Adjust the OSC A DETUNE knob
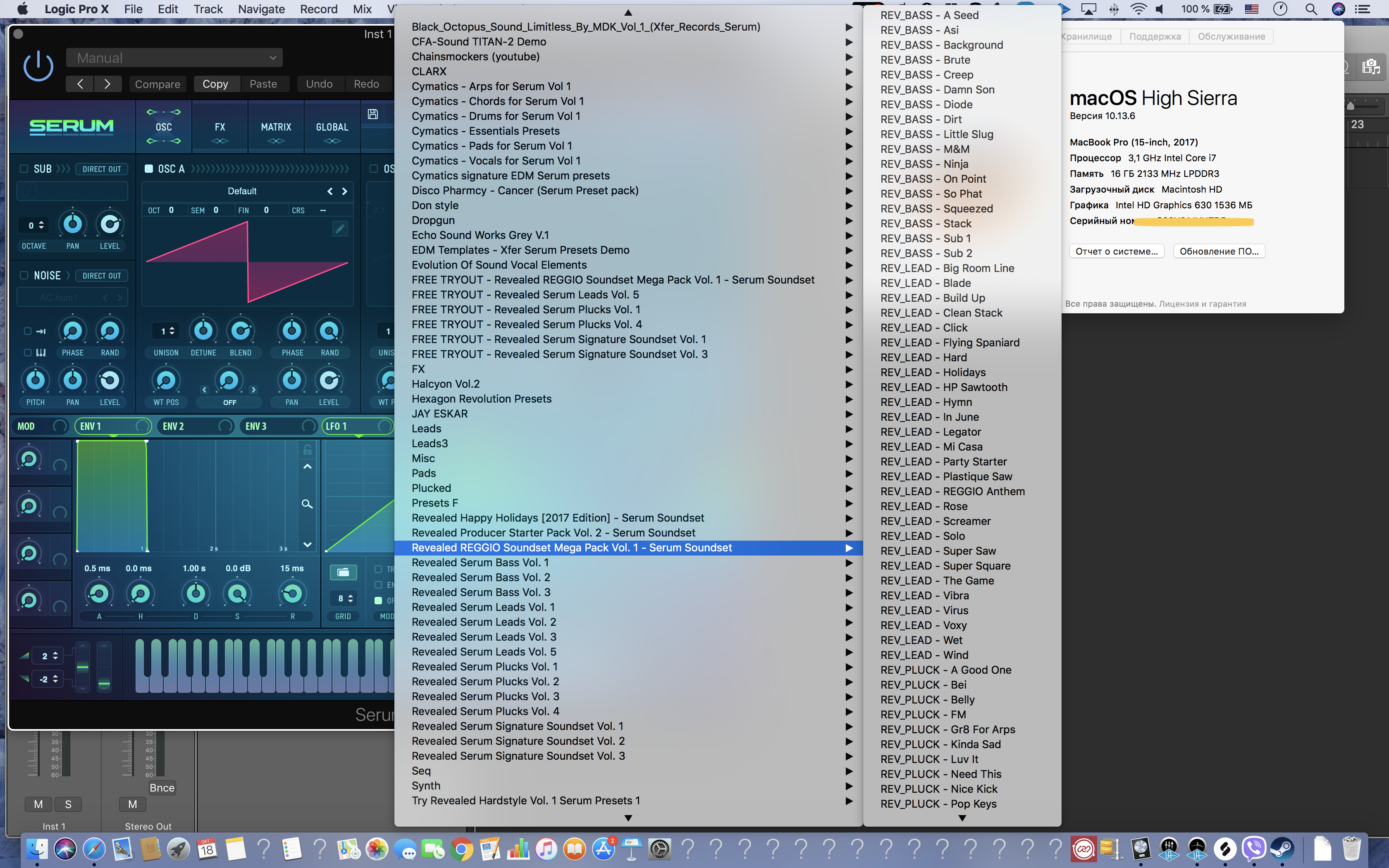Viewport: 1389px width, 868px height. coord(203,330)
